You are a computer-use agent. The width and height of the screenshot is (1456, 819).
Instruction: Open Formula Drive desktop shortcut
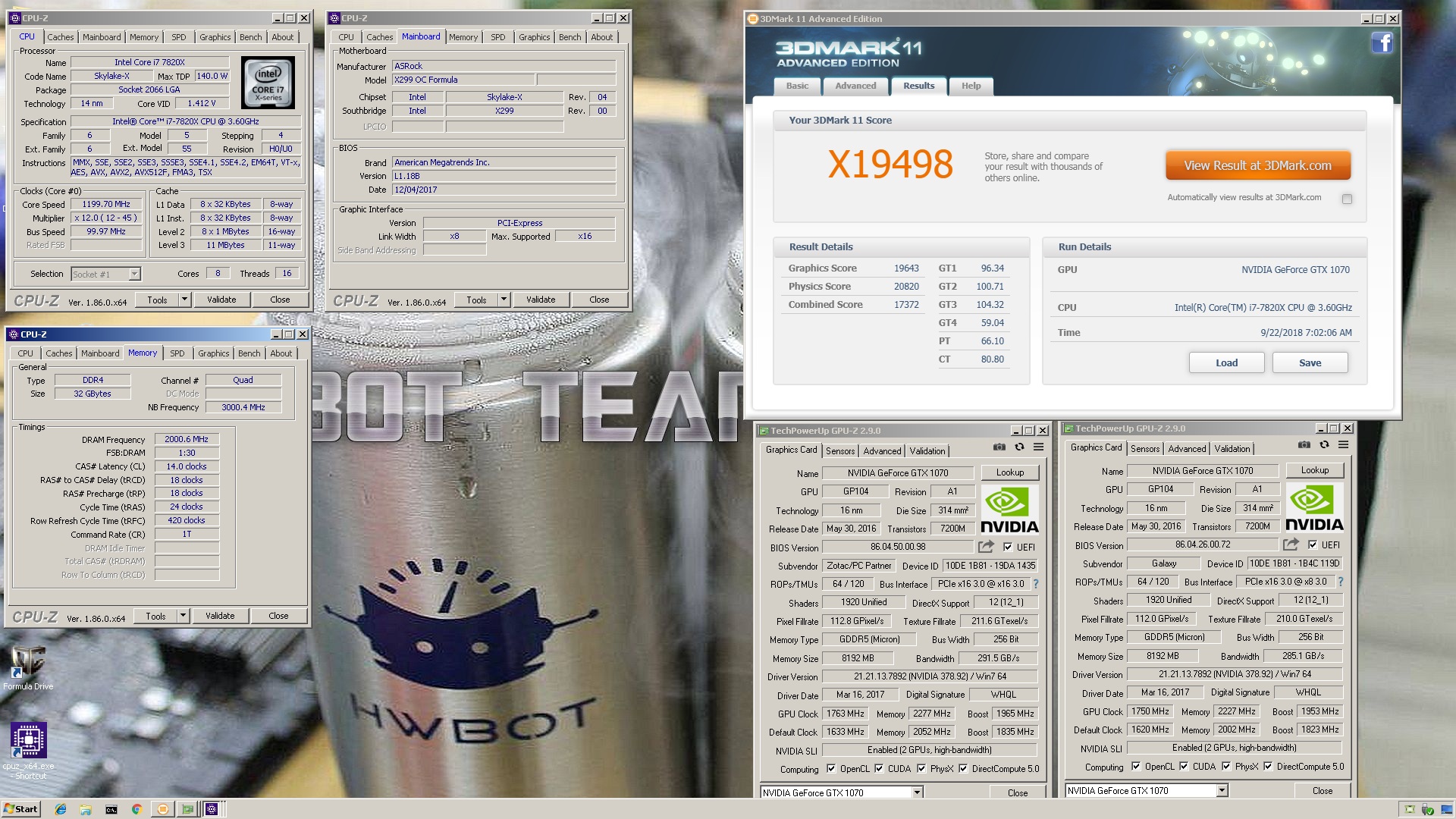click(x=28, y=668)
